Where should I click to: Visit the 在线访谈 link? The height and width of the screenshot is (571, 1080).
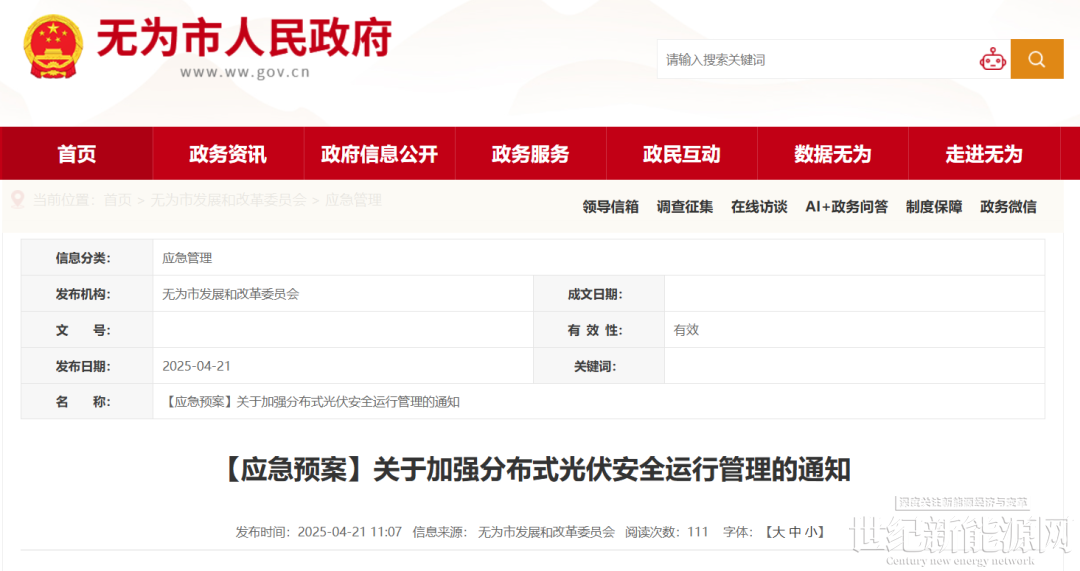click(759, 207)
